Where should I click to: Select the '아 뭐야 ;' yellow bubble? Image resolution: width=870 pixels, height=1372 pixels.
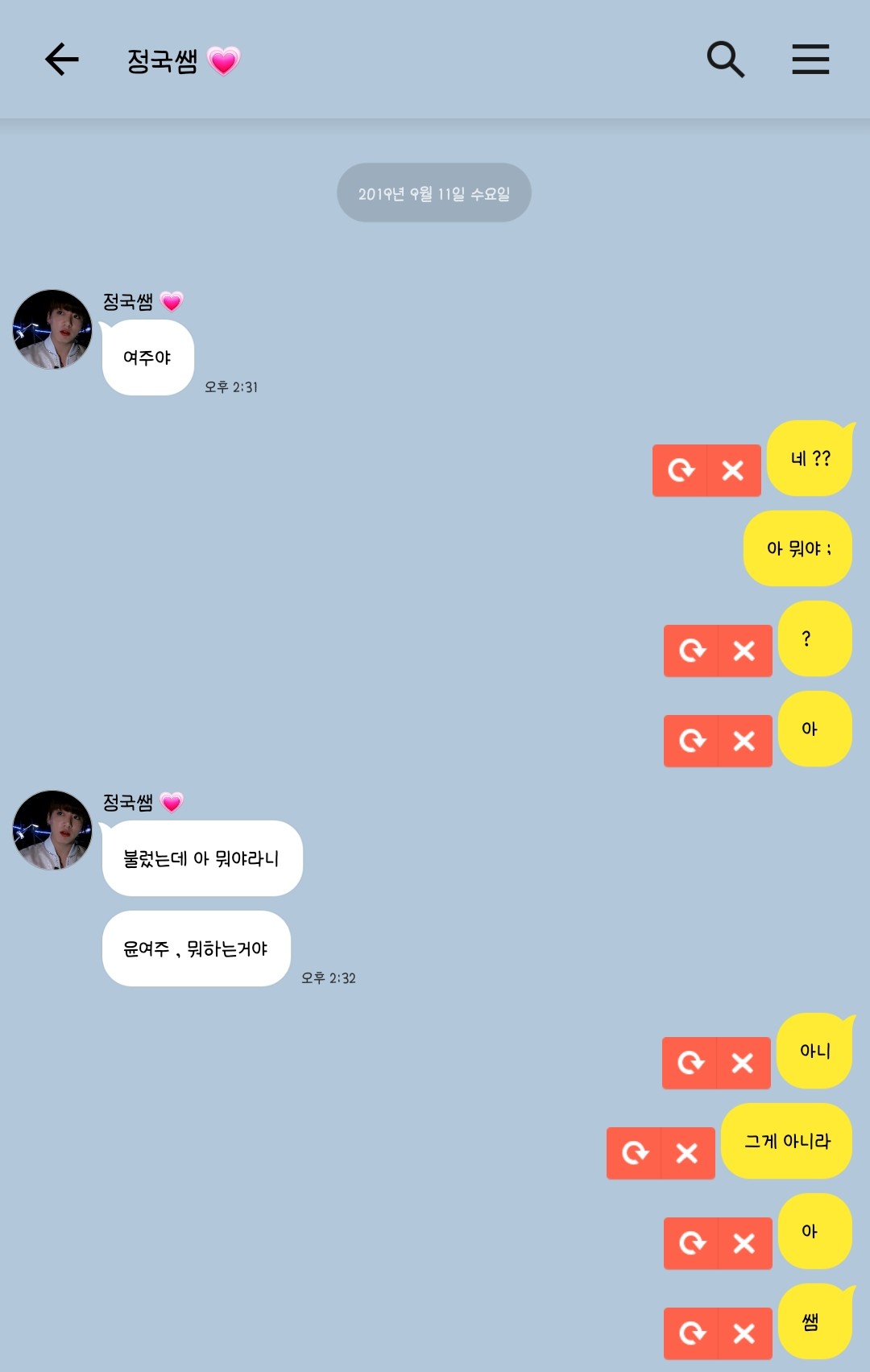tap(797, 548)
